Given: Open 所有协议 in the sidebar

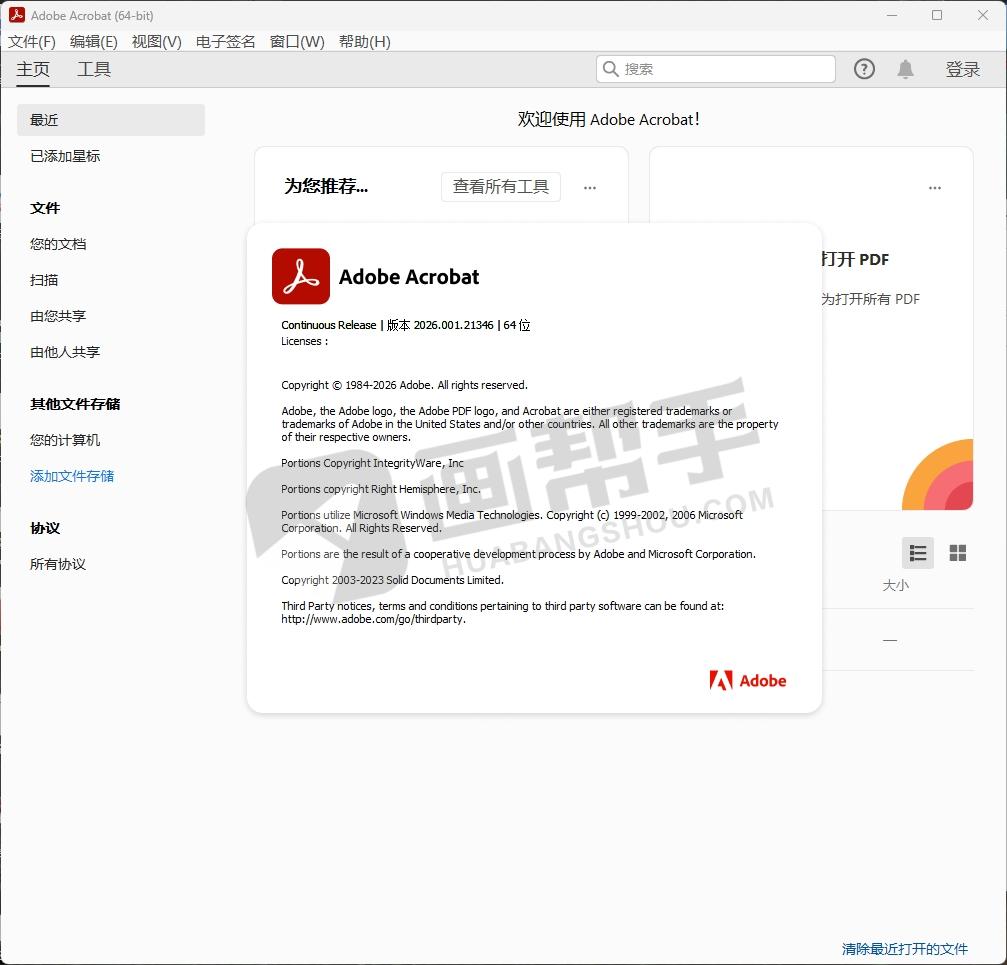Looking at the screenshot, I should click(58, 564).
